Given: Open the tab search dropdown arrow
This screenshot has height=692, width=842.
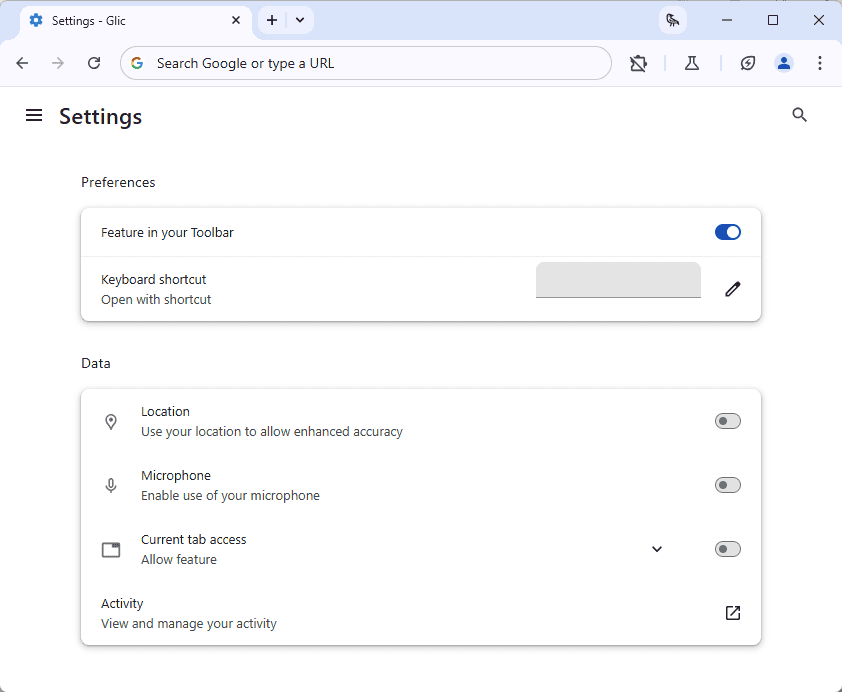Looking at the screenshot, I should 300,20.
